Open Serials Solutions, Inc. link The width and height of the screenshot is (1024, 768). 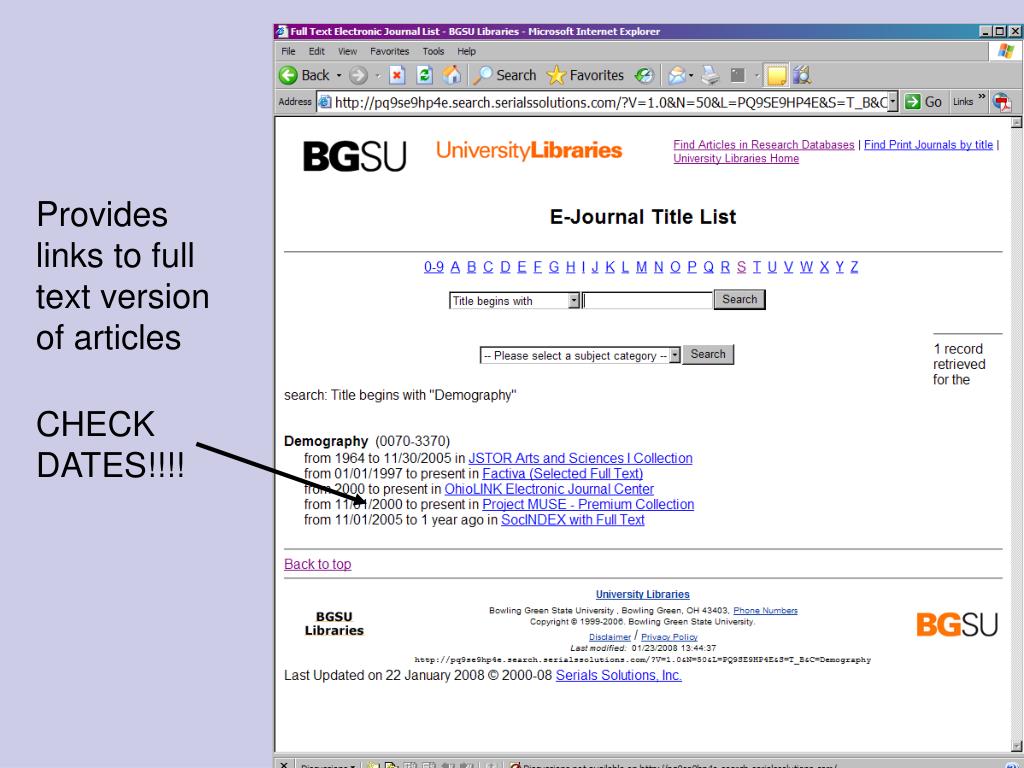tap(618, 676)
